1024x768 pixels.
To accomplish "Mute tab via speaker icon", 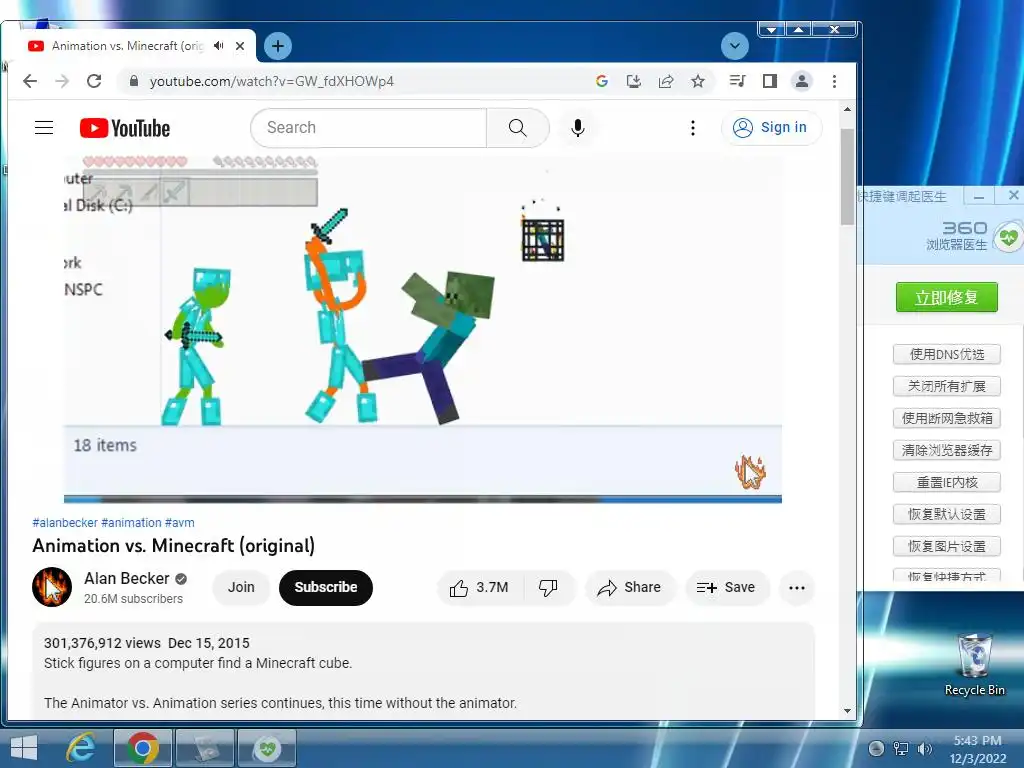I will coord(219,46).
